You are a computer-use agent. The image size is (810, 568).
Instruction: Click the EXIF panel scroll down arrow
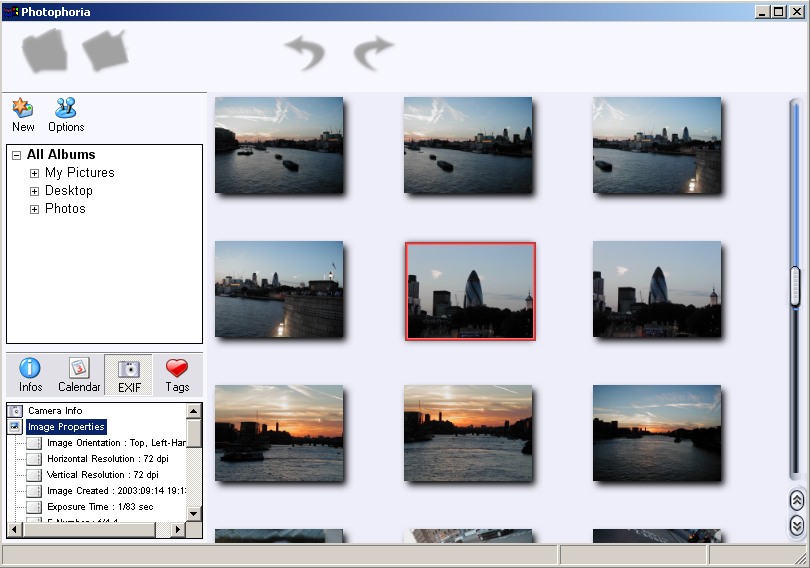click(x=194, y=514)
